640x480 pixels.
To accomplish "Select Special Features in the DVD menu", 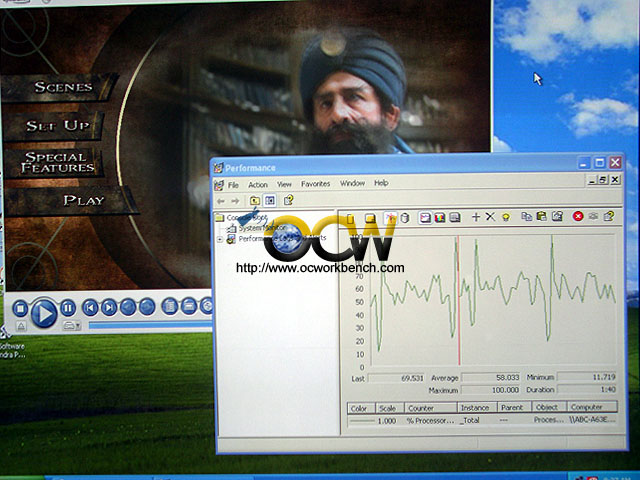I will click(58, 162).
